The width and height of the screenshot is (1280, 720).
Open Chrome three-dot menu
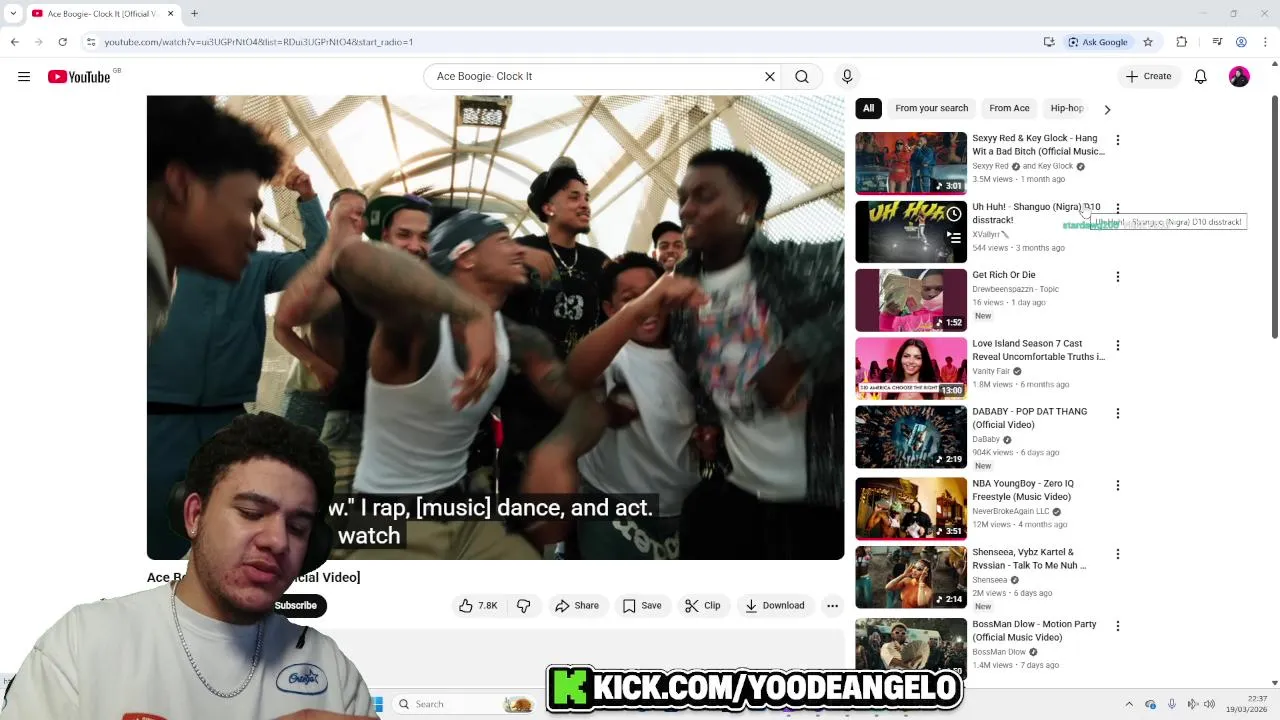coord(1265,42)
